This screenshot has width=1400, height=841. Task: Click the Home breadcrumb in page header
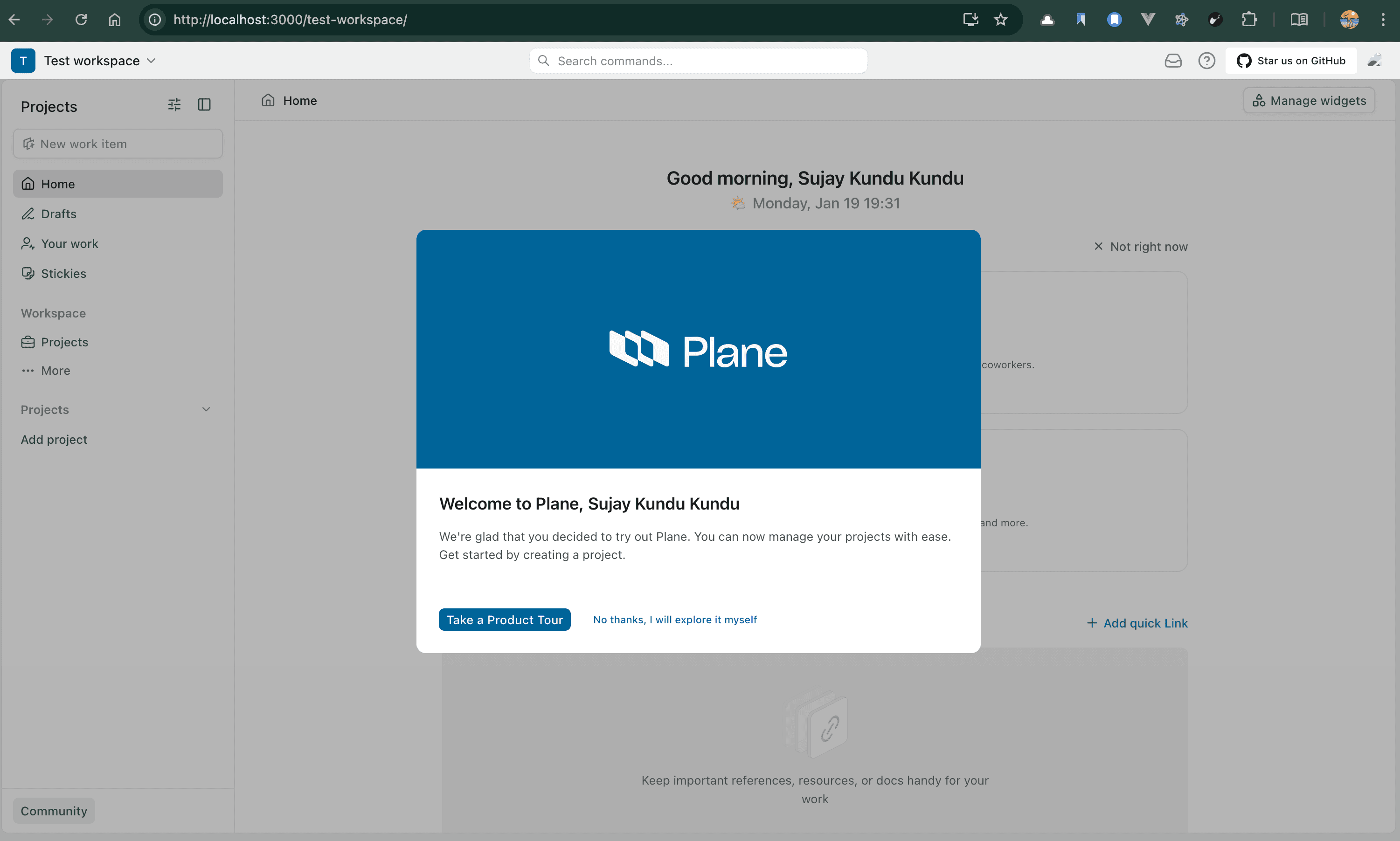pyautogui.click(x=289, y=100)
